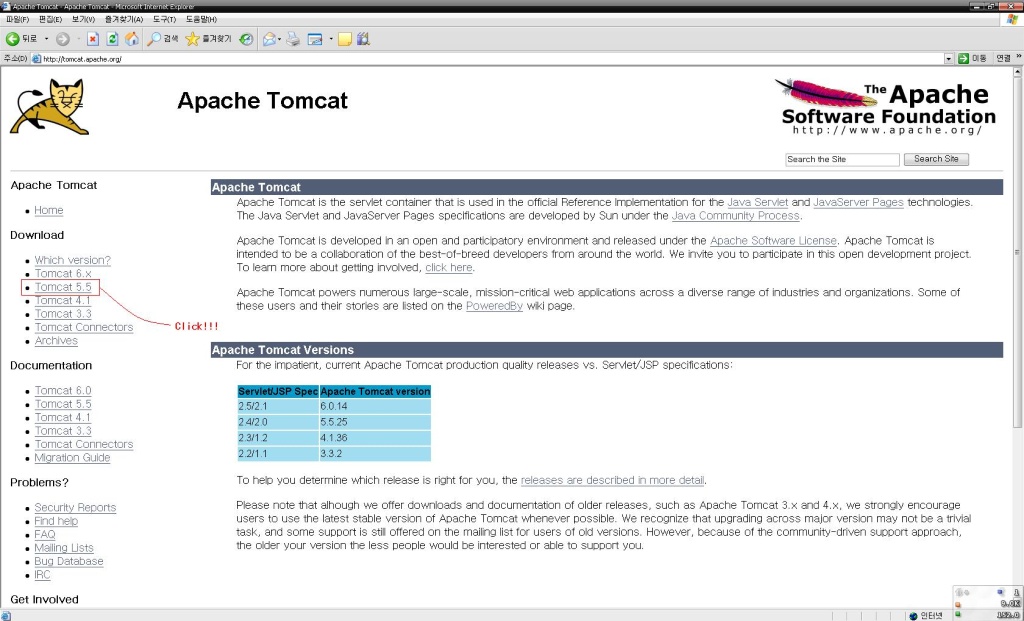
Task: Refresh the page with the green arrows icon
Action: click(112, 39)
